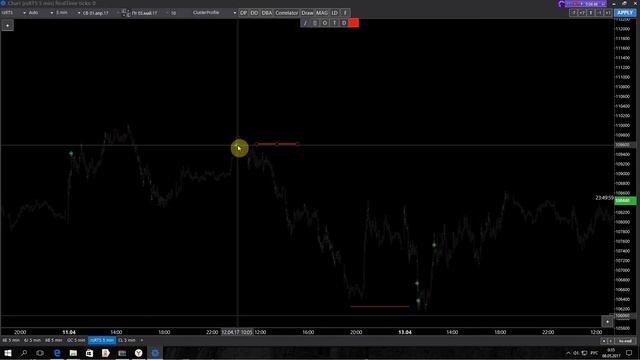The height and width of the screenshot is (360, 640).
Task: Switch to the 6B 5 min tab
Action: point(54,340)
